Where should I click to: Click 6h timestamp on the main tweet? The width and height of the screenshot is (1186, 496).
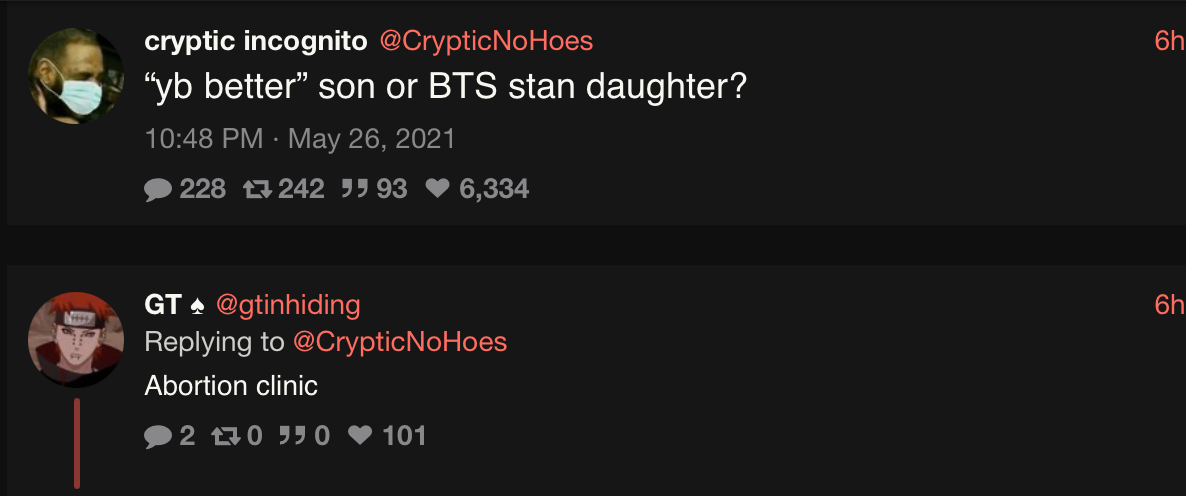coord(1169,42)
